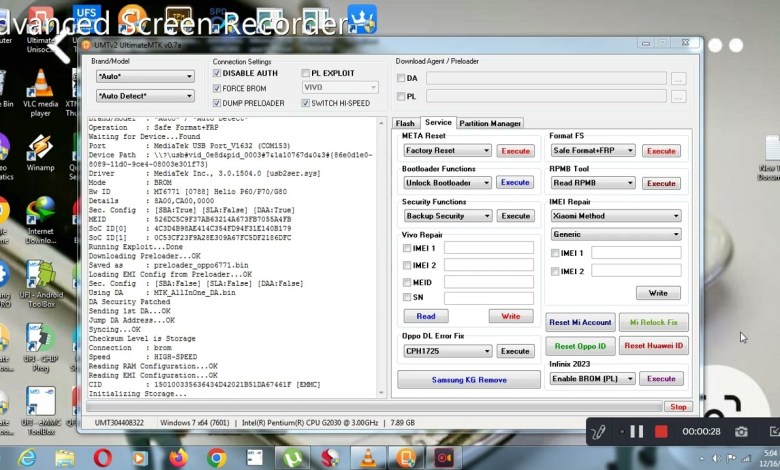780x470 pixels.
Task: Open VLC media player desktop shortcut
Action: 40,85
